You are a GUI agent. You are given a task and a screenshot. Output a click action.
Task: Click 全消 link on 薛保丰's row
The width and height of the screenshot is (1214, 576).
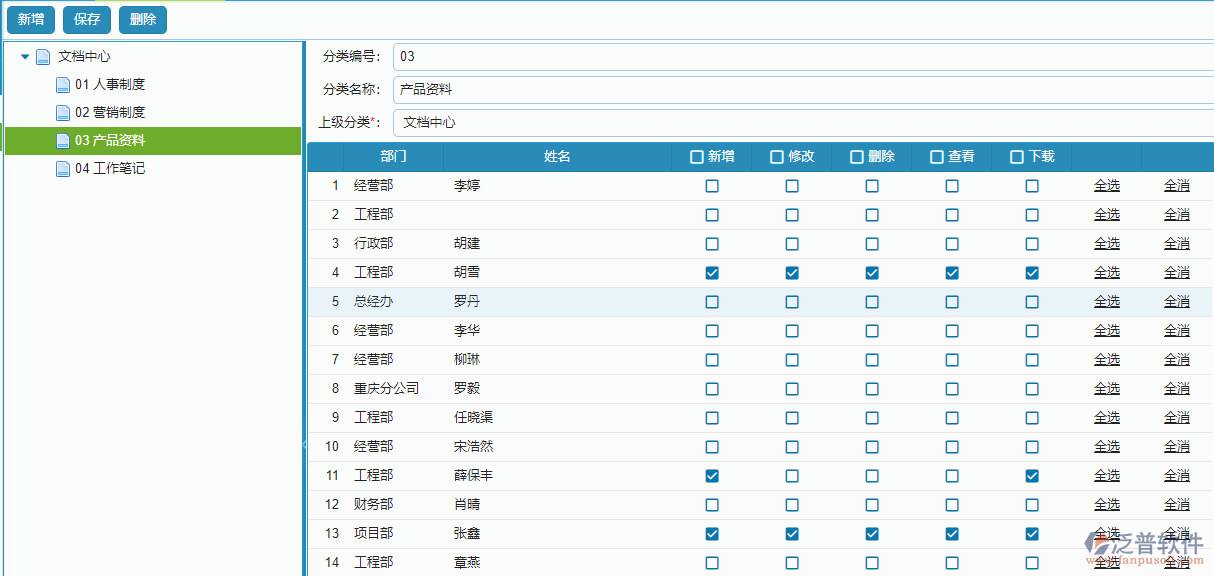(x=1177, y=475)
